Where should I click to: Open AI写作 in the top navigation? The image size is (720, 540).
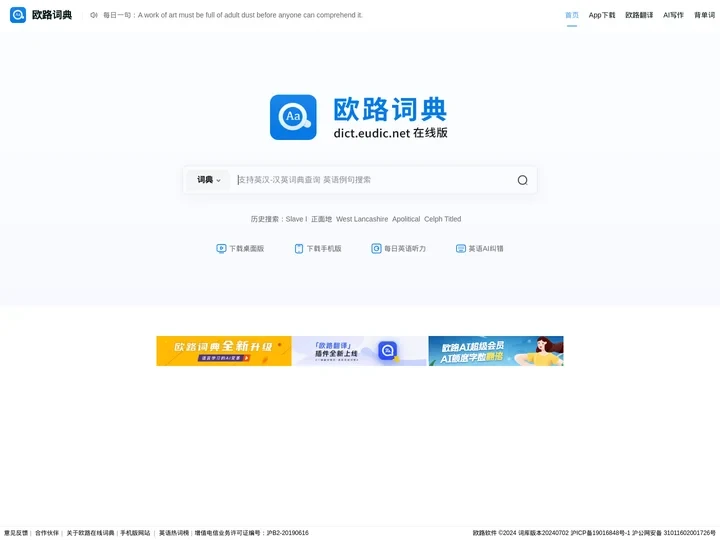673,15
